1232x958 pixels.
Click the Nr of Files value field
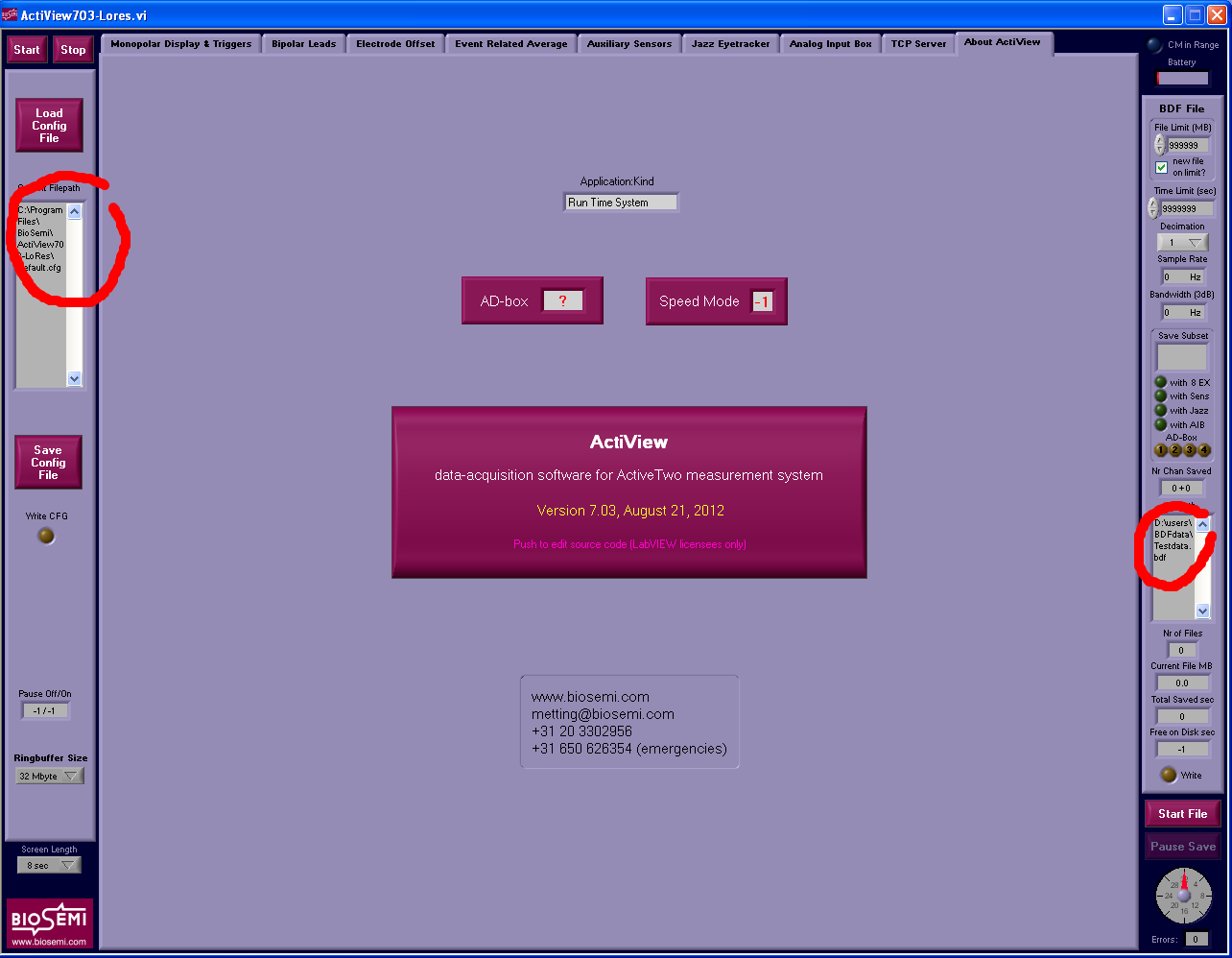[x=1181, y=650]
